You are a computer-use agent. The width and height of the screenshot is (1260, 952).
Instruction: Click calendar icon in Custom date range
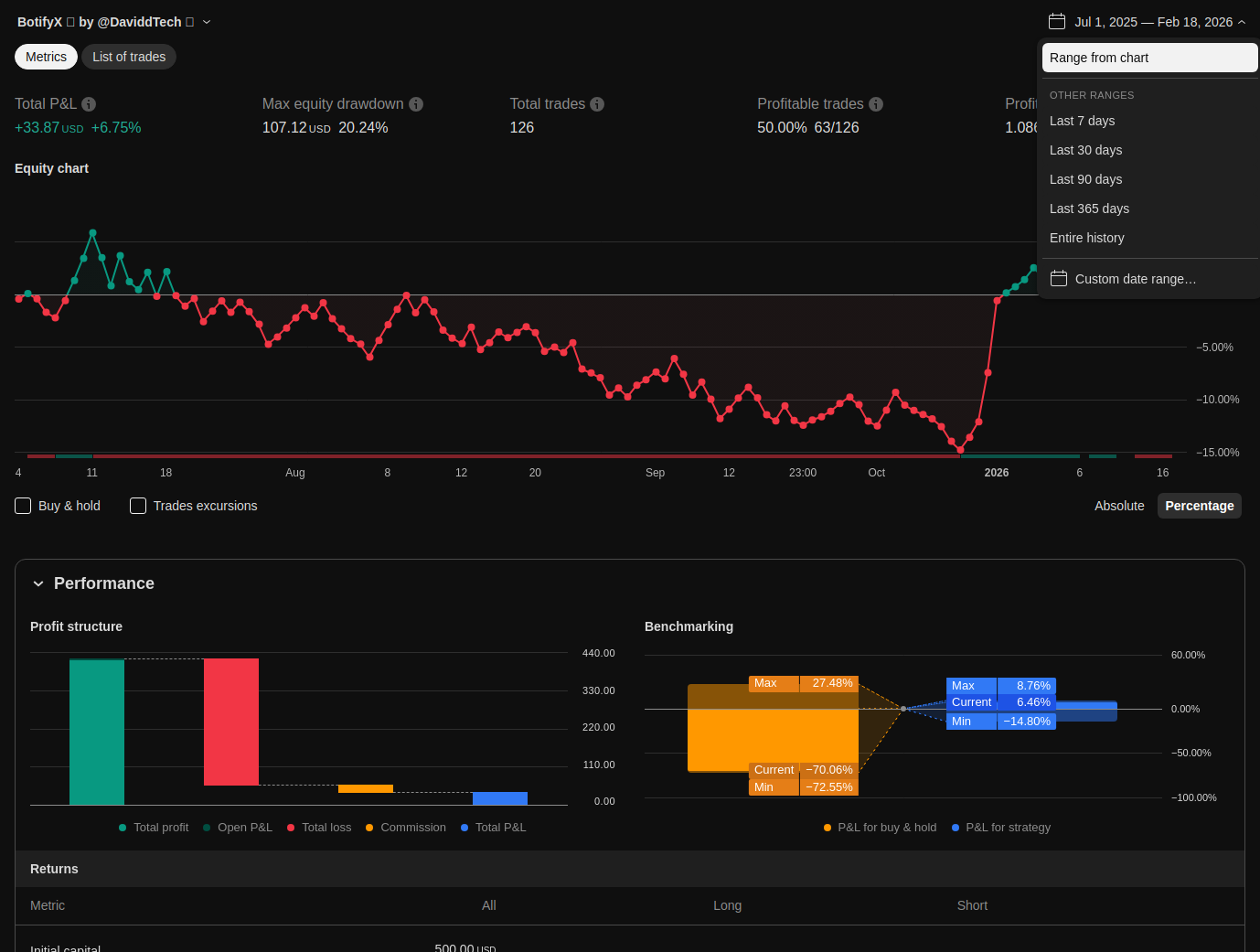point(1059,279)
